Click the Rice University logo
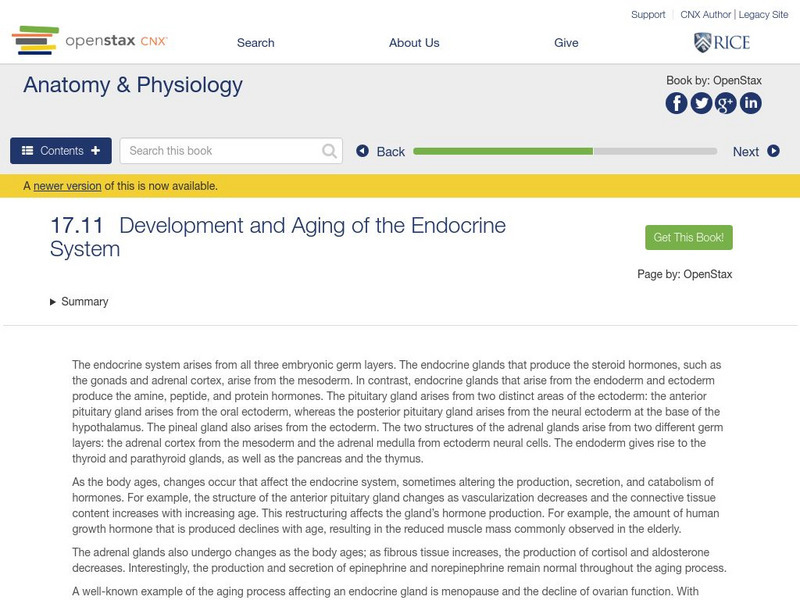This screenshot has width=800, height=600. pos(721,42)
